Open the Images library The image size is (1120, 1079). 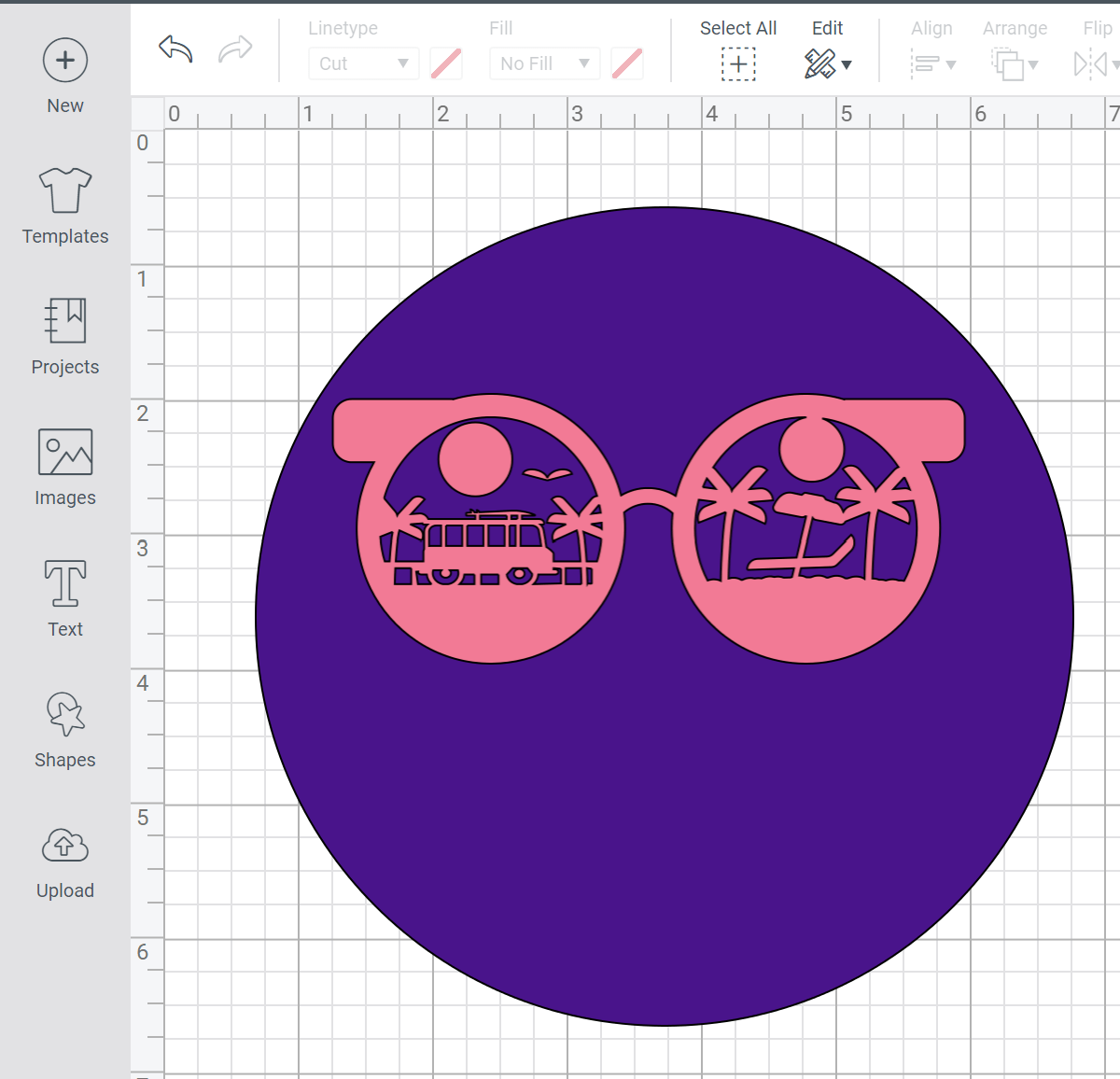(64, 467)
